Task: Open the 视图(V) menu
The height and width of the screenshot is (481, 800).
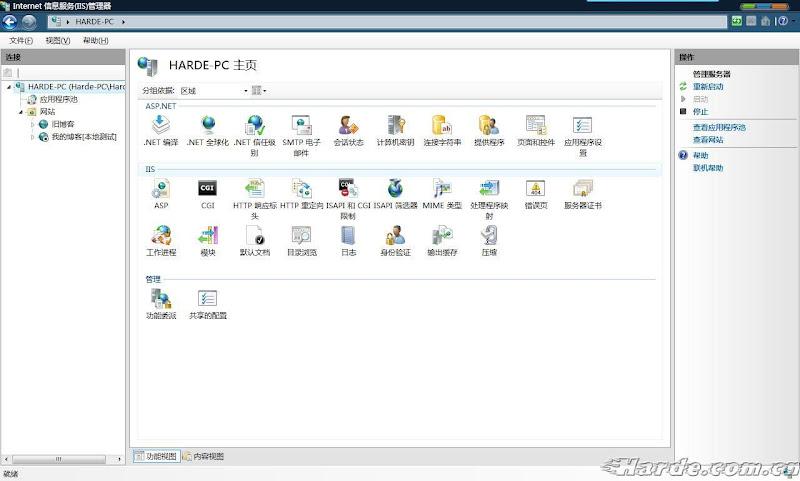Action: [58, 40]
